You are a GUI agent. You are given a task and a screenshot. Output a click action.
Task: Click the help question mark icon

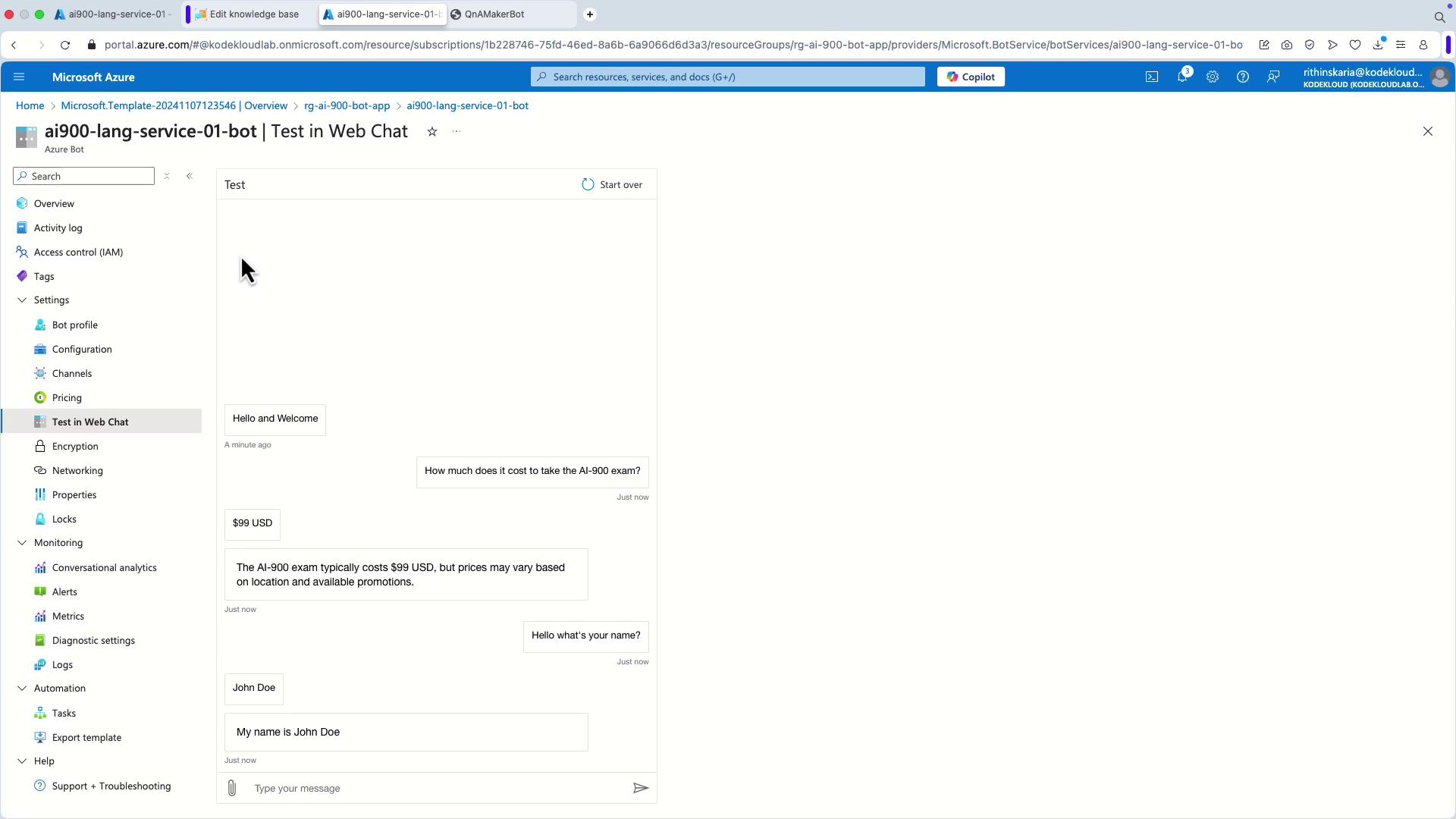[x=1243, y=77]
